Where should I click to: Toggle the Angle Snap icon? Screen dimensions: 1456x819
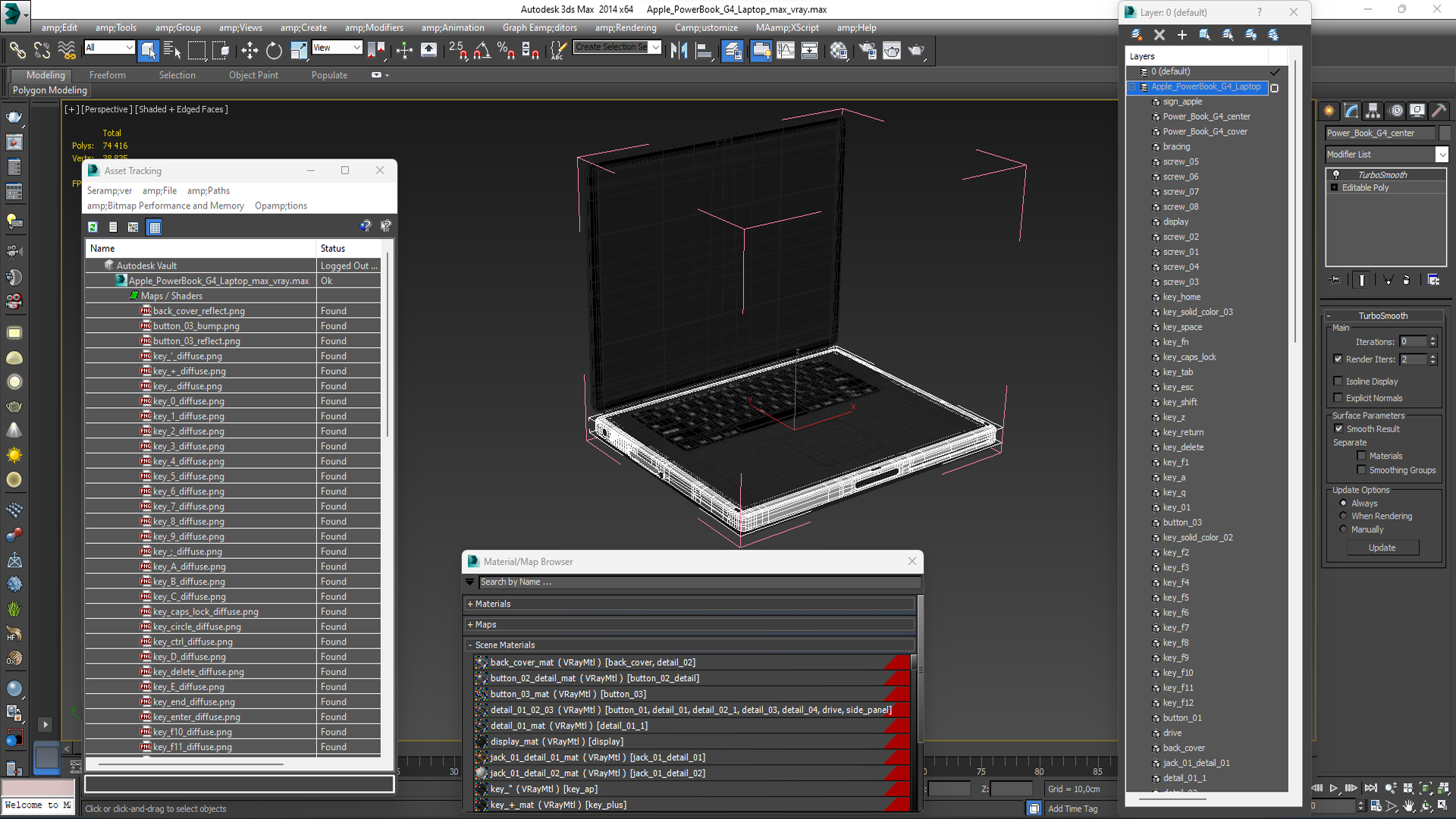(482, 50)
